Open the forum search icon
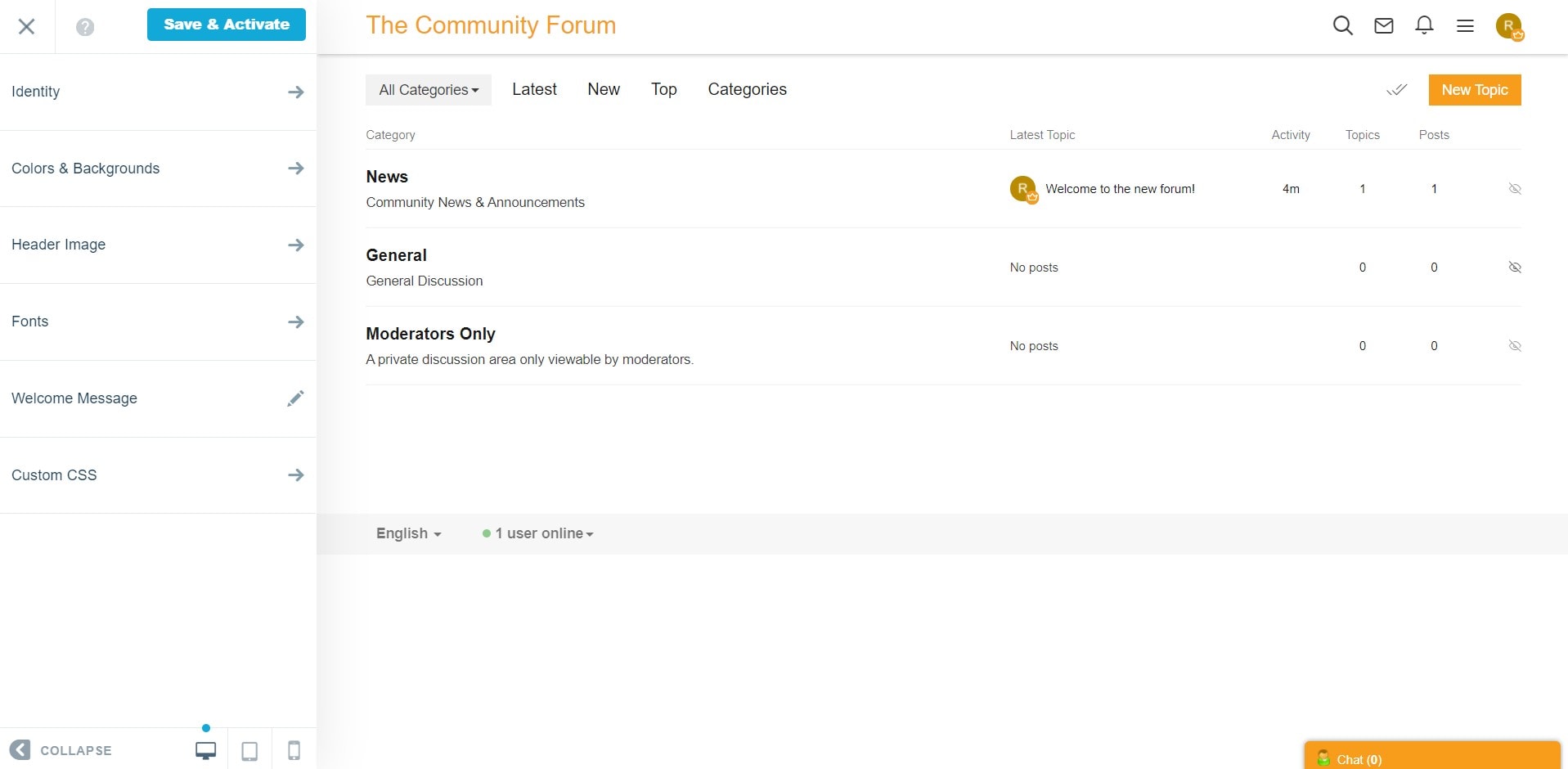Image resolution: width=1568 pixels, height=769 pixels. pyautogui.click(x=1342, y=25)
